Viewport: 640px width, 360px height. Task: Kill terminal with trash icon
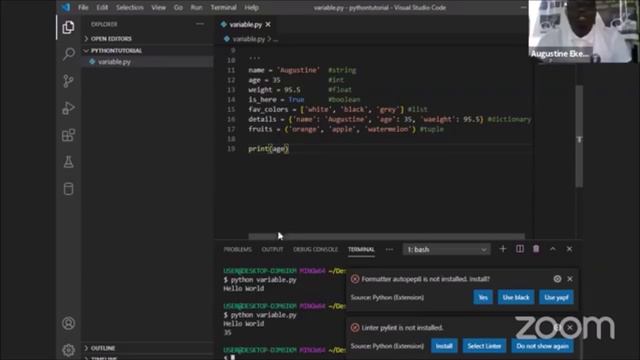point(536,249)
